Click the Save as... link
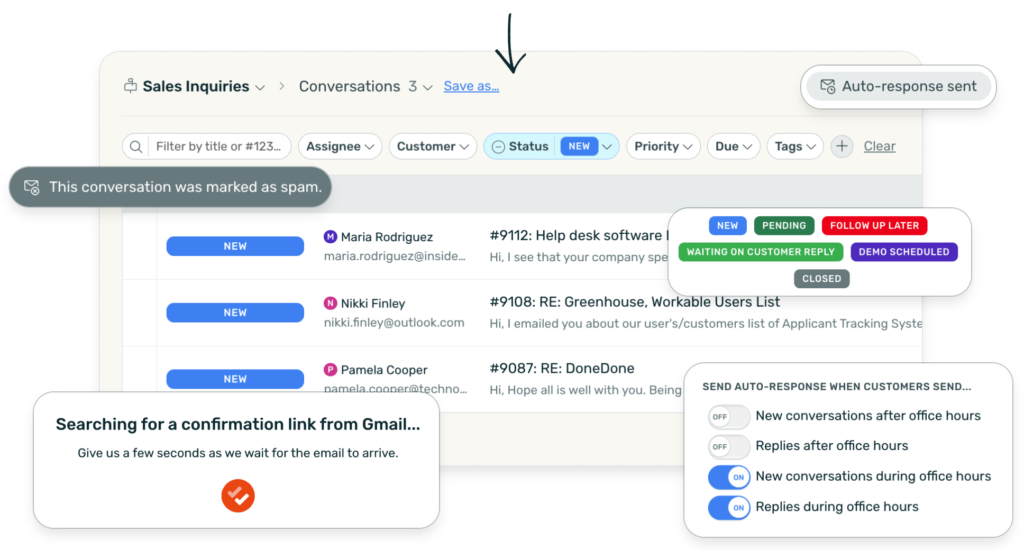This screenshot has width=1024, height=550. click(471, 87)
